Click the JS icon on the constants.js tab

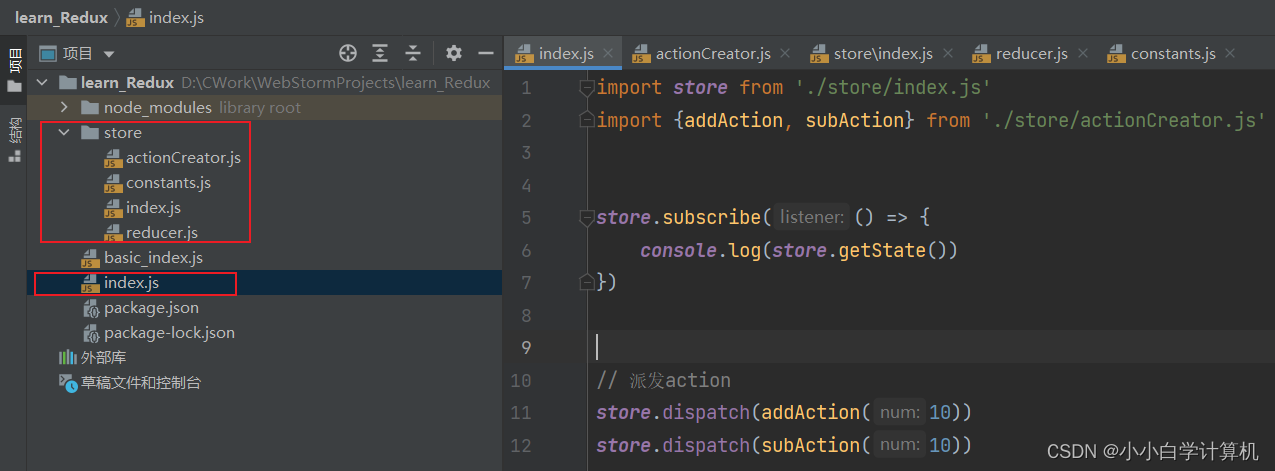click(1117, 54)
